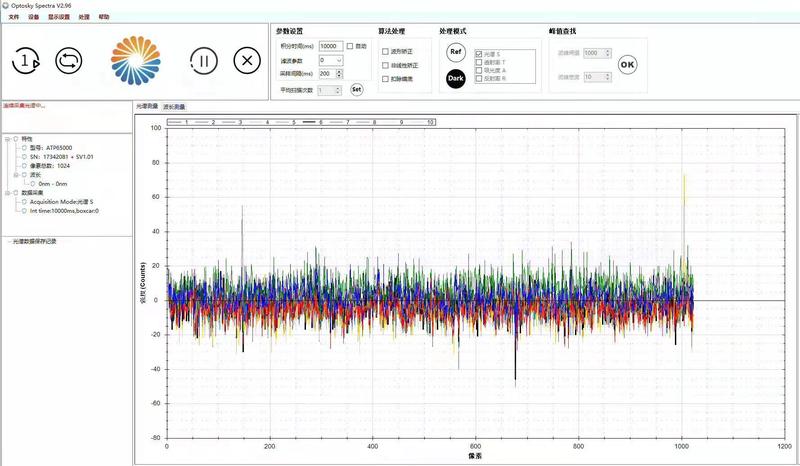Click the OK peak search button

(x=627, y=64)
